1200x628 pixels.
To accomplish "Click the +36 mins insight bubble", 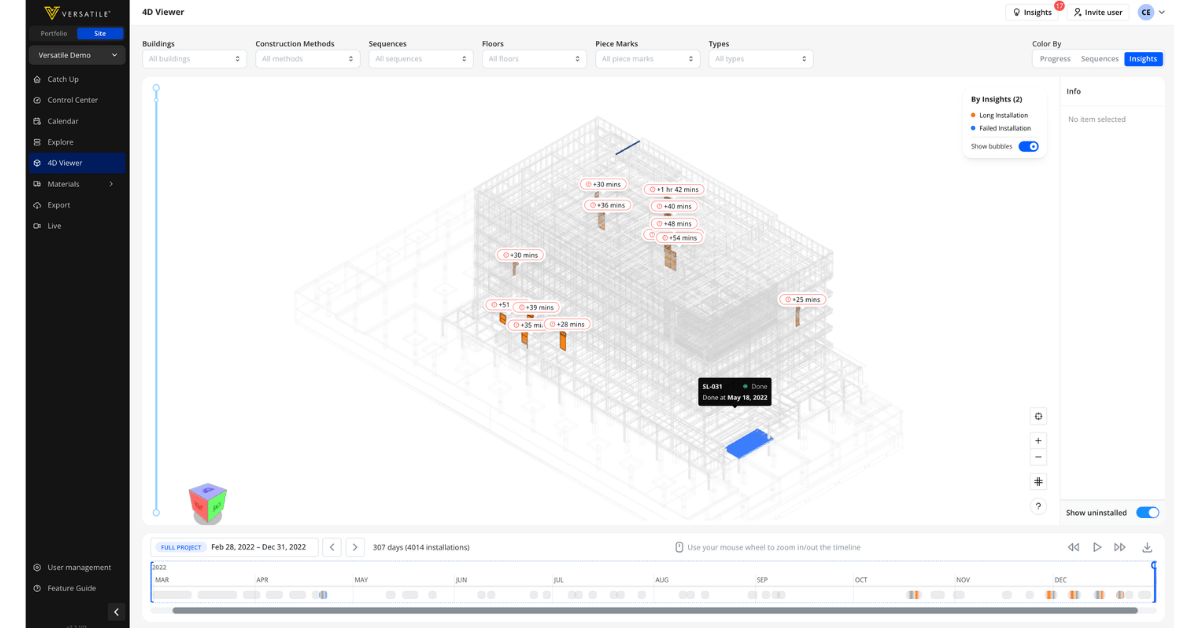I will [608, 205].
